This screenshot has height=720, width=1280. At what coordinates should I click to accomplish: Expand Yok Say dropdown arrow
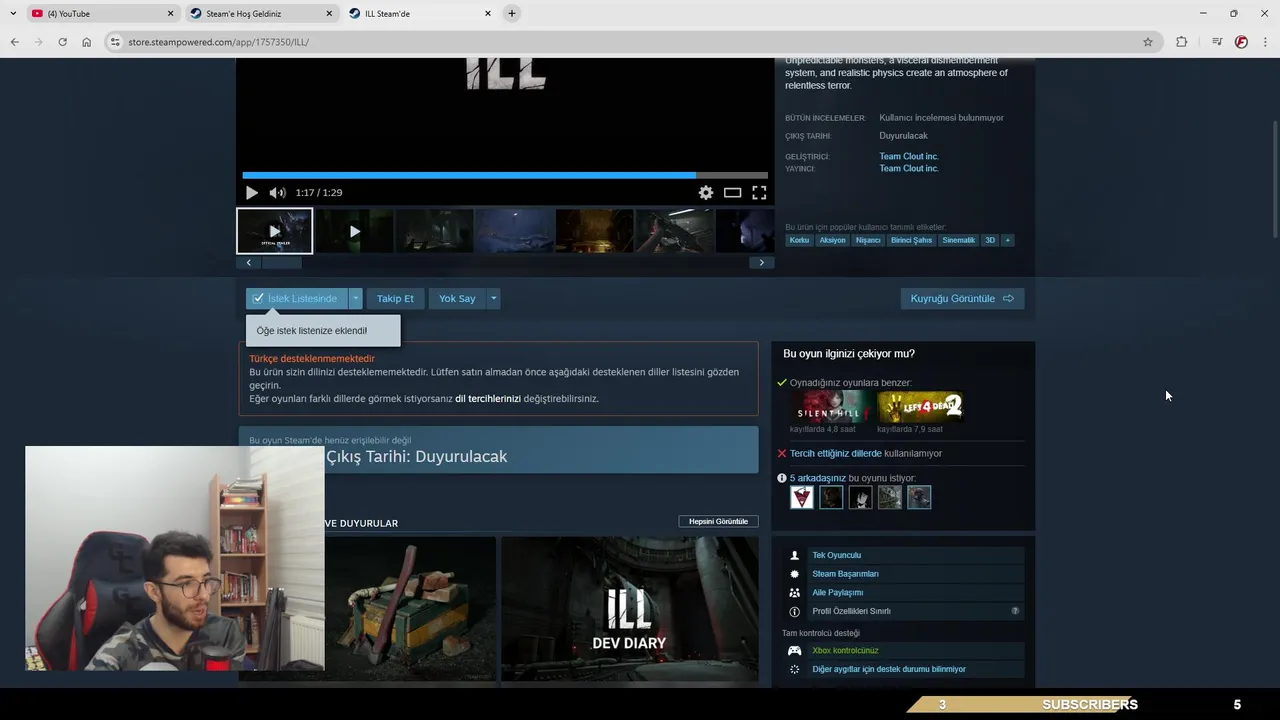tap(493, 298)
